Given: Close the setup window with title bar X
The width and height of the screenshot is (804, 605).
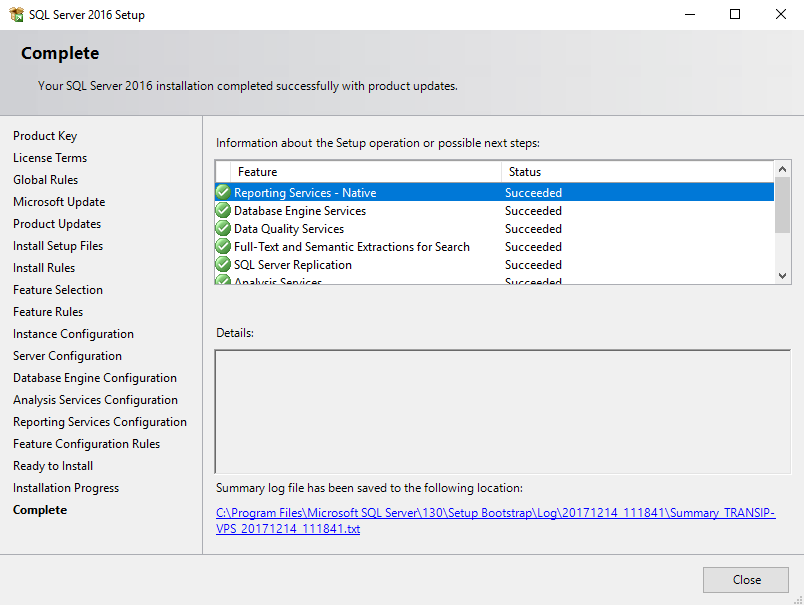Looking at the screenshot, I should (x=780, y=14).
